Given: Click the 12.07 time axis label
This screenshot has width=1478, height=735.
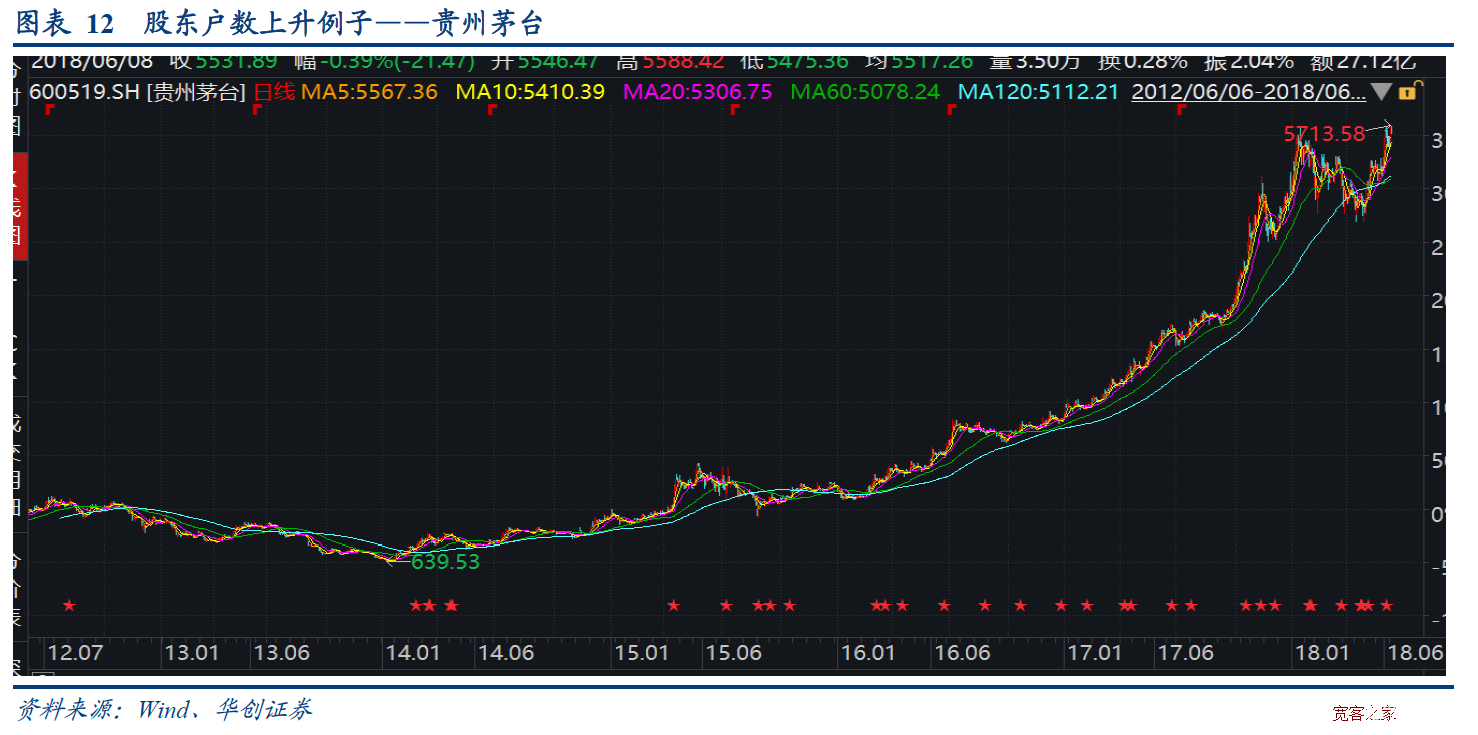Looking at the screenshot, I should pyautogui.click(x=76, y=653).
